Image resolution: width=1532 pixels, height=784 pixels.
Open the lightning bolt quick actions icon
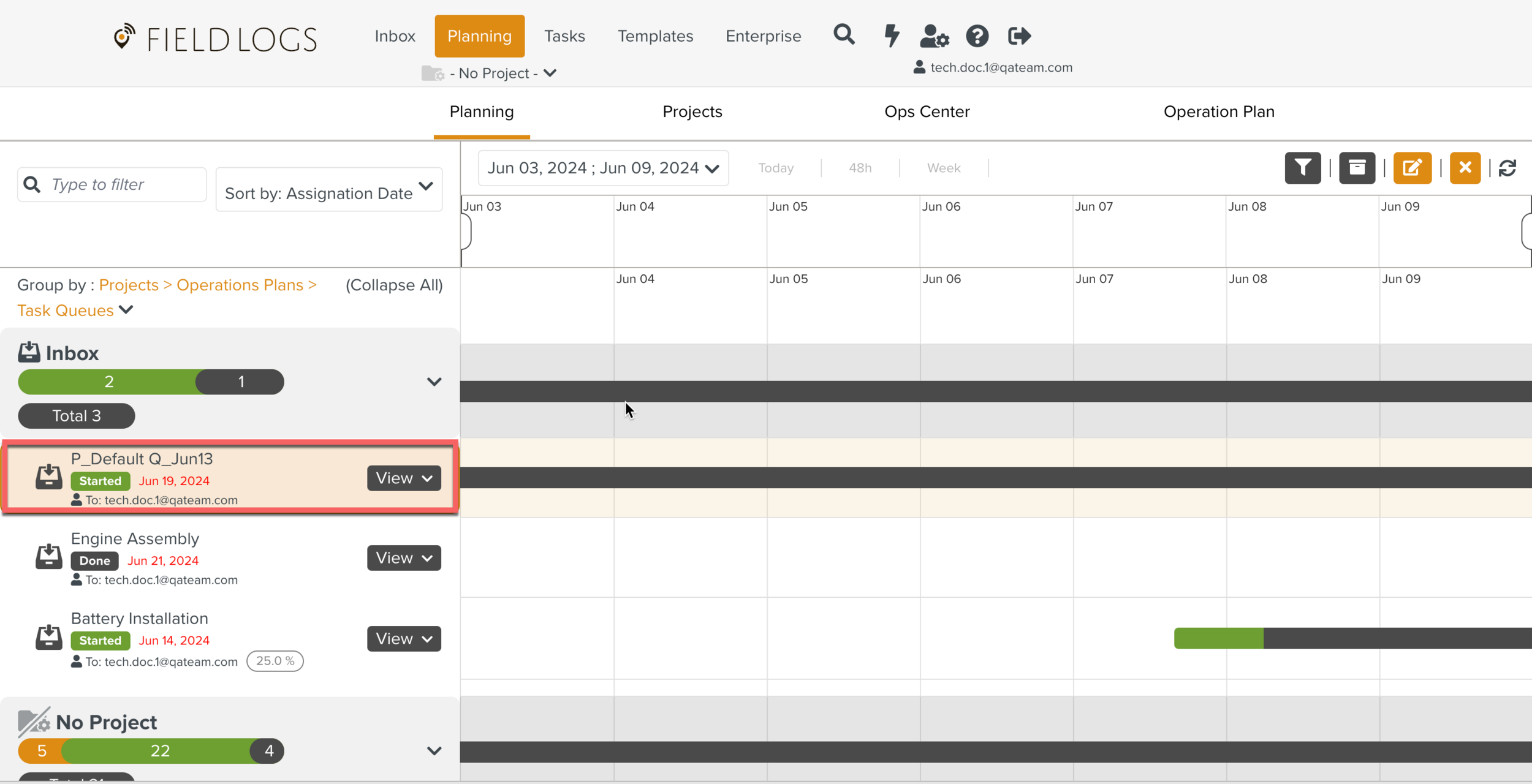(892, 36)
